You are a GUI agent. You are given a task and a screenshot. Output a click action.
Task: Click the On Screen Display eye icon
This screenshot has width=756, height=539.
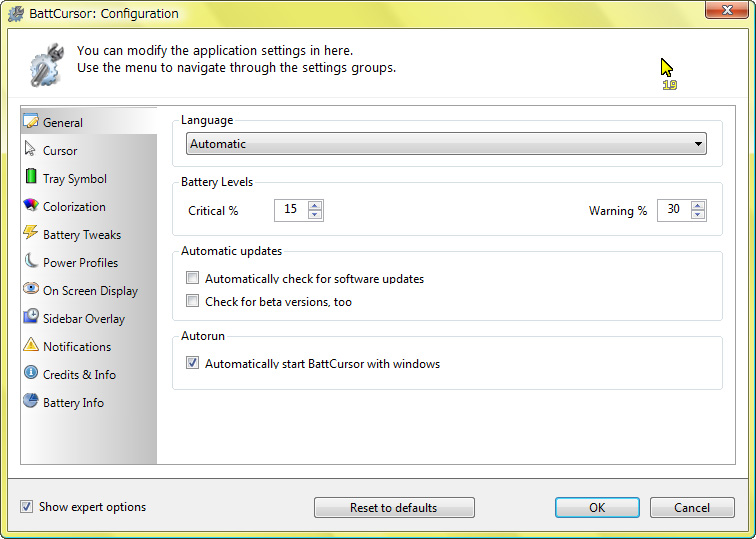click(x=31, y=288)
